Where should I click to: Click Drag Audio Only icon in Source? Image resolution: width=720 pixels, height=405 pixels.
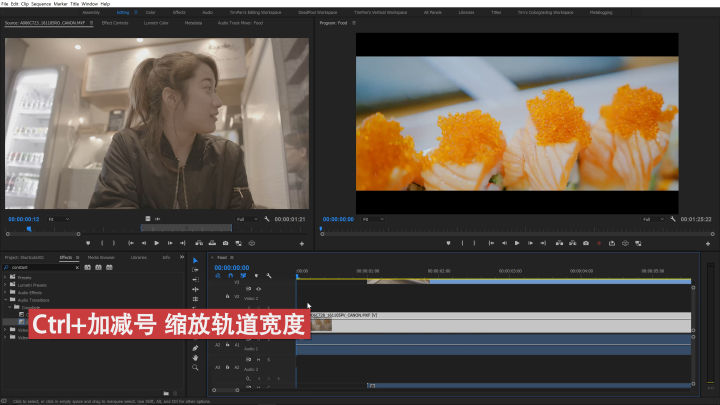pos(158,219)
